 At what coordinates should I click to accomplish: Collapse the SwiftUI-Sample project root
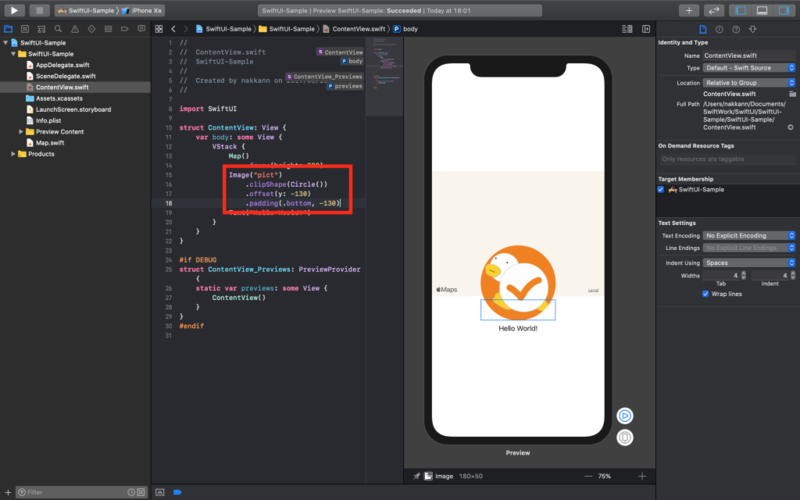[x=6, y=43]
